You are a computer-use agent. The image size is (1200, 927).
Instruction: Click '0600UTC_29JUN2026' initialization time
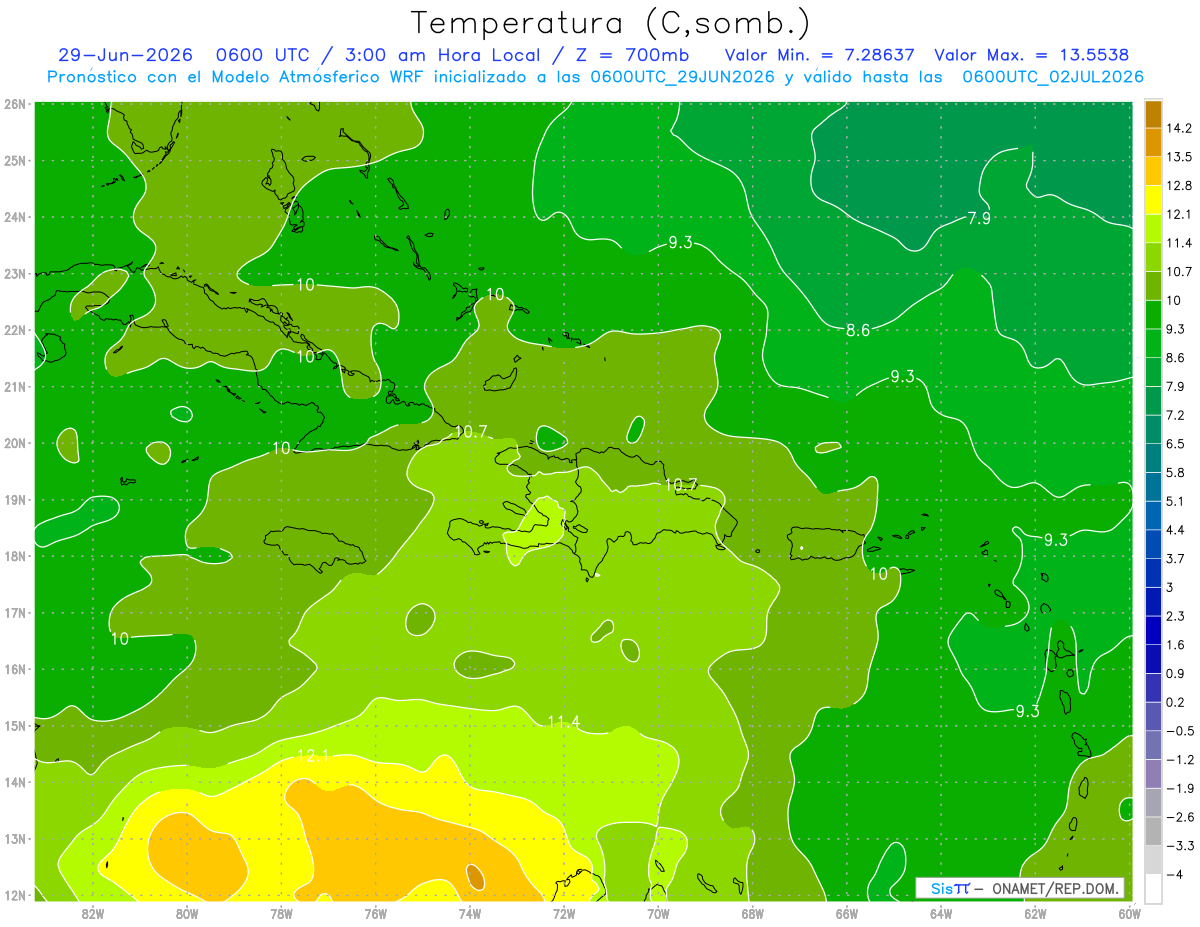click(x=682, y=77)
